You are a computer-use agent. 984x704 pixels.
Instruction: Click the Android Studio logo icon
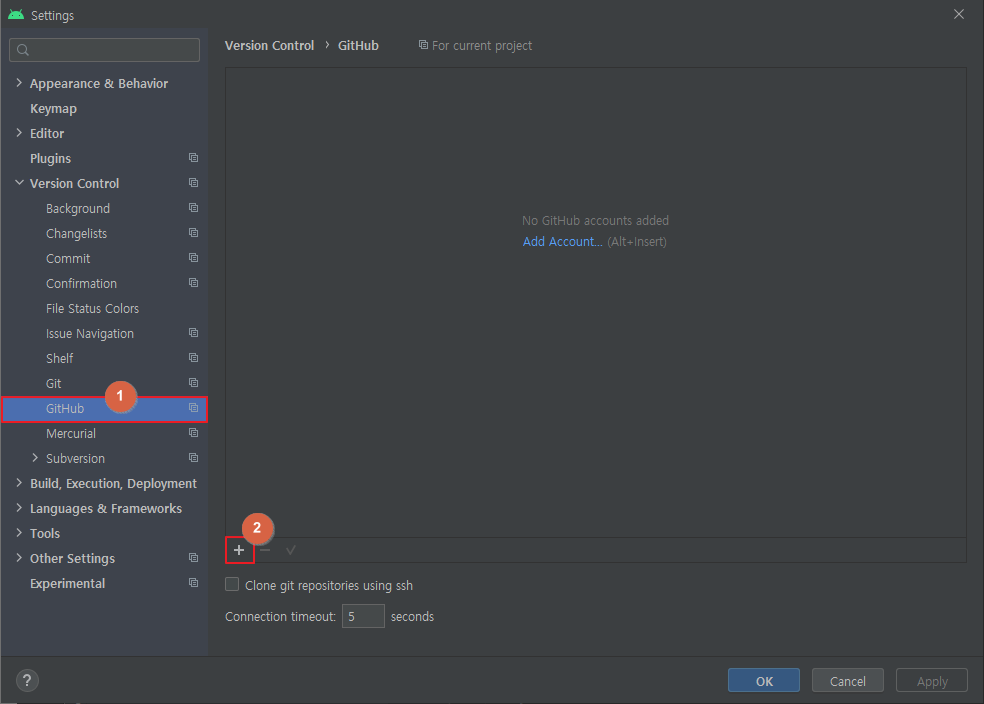click(x=16, y=14)
